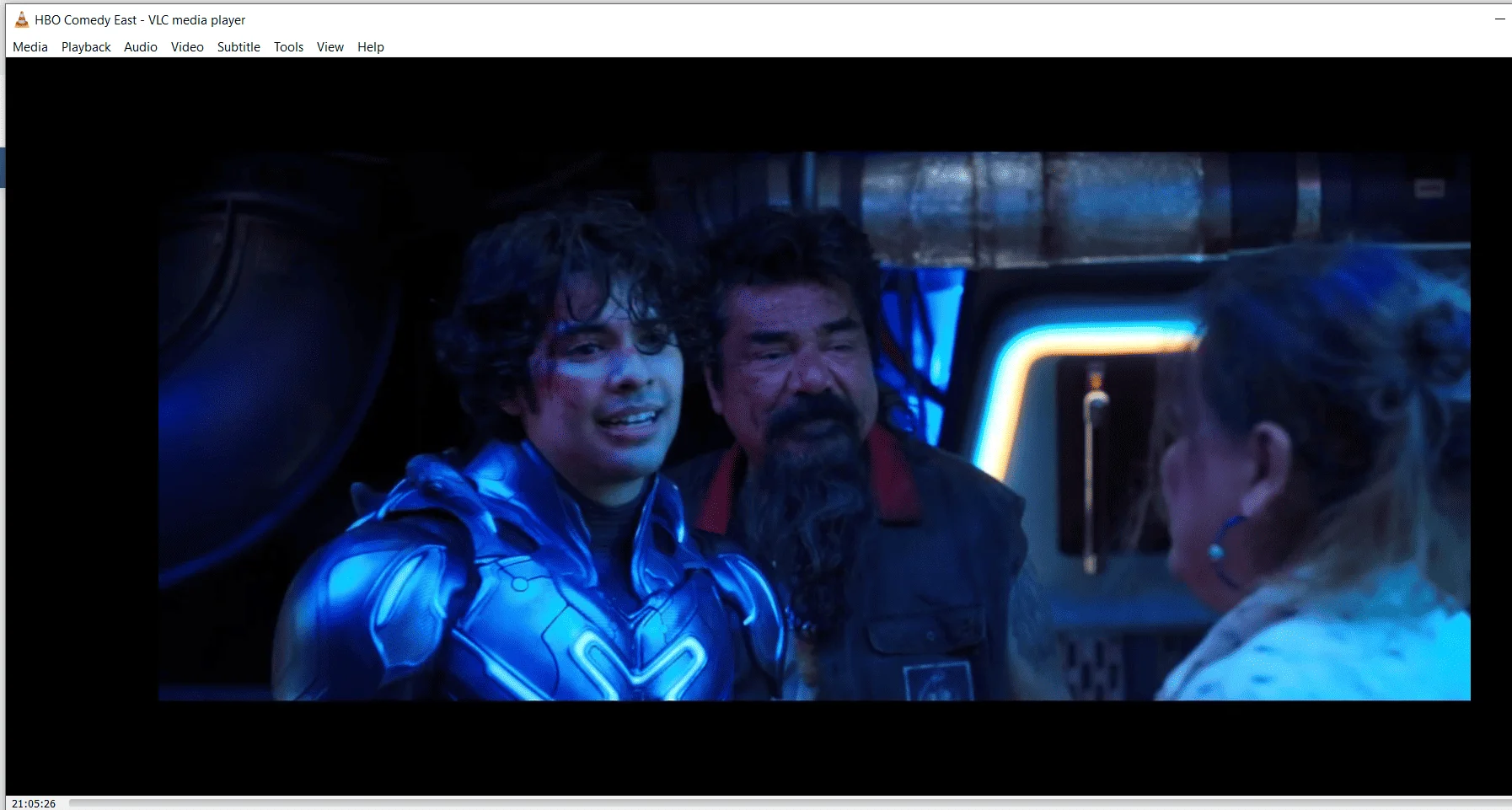Open the Audio menu
1512x810 pixels.
tap(141, 47)
